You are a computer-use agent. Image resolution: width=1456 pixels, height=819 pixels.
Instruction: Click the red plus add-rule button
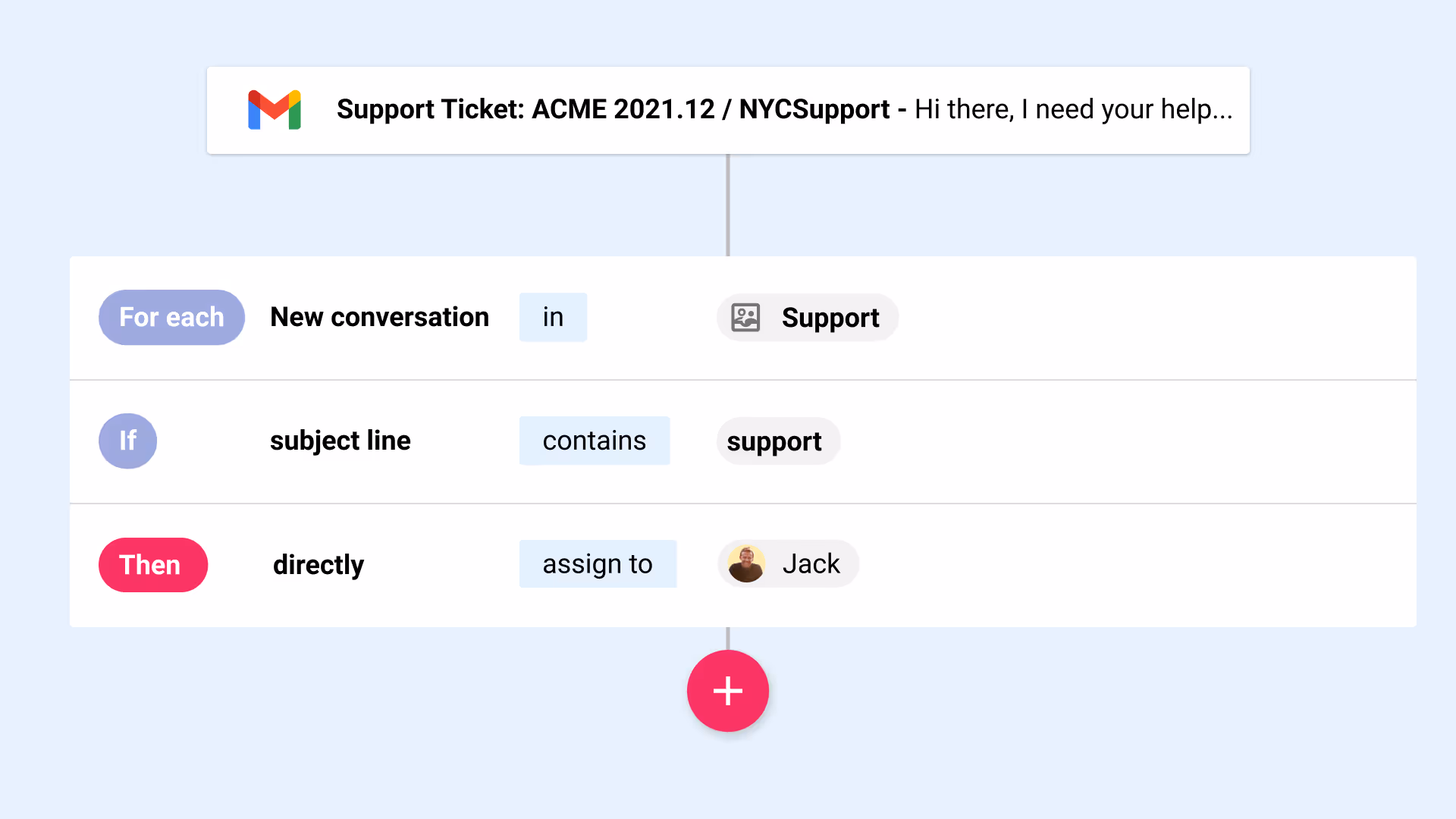click(x=727, y=691)
